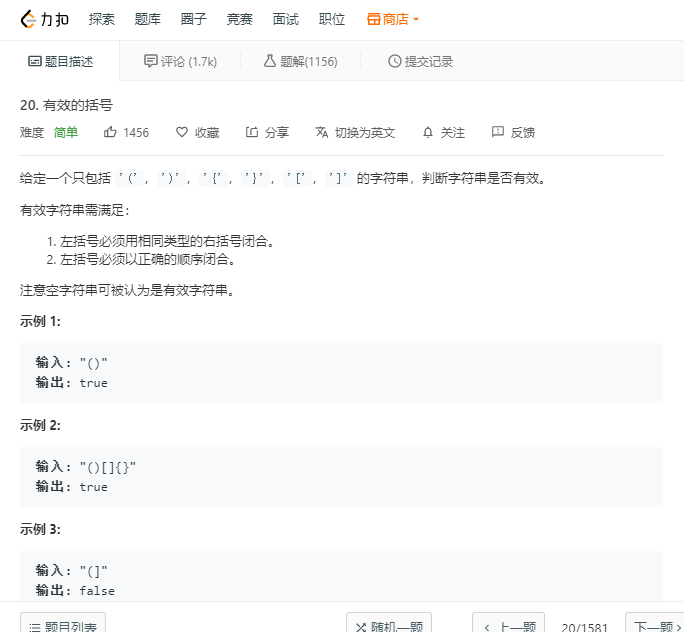Click the like count 1456
This screenshot has width=684, height=632.
[x=136, y=133]
